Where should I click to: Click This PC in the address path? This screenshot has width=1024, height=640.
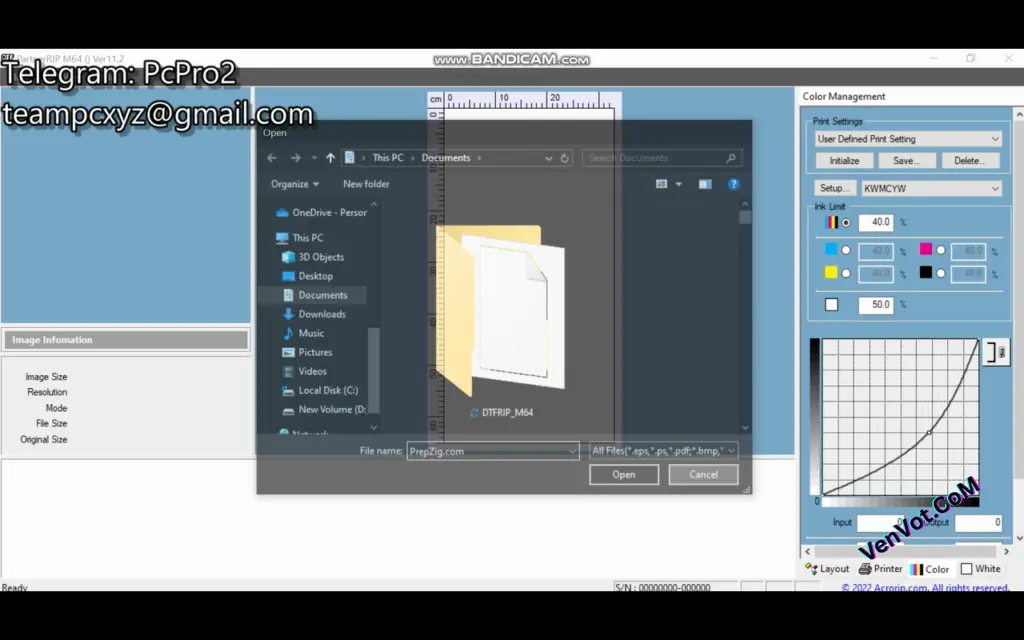[x=388, y=158]
